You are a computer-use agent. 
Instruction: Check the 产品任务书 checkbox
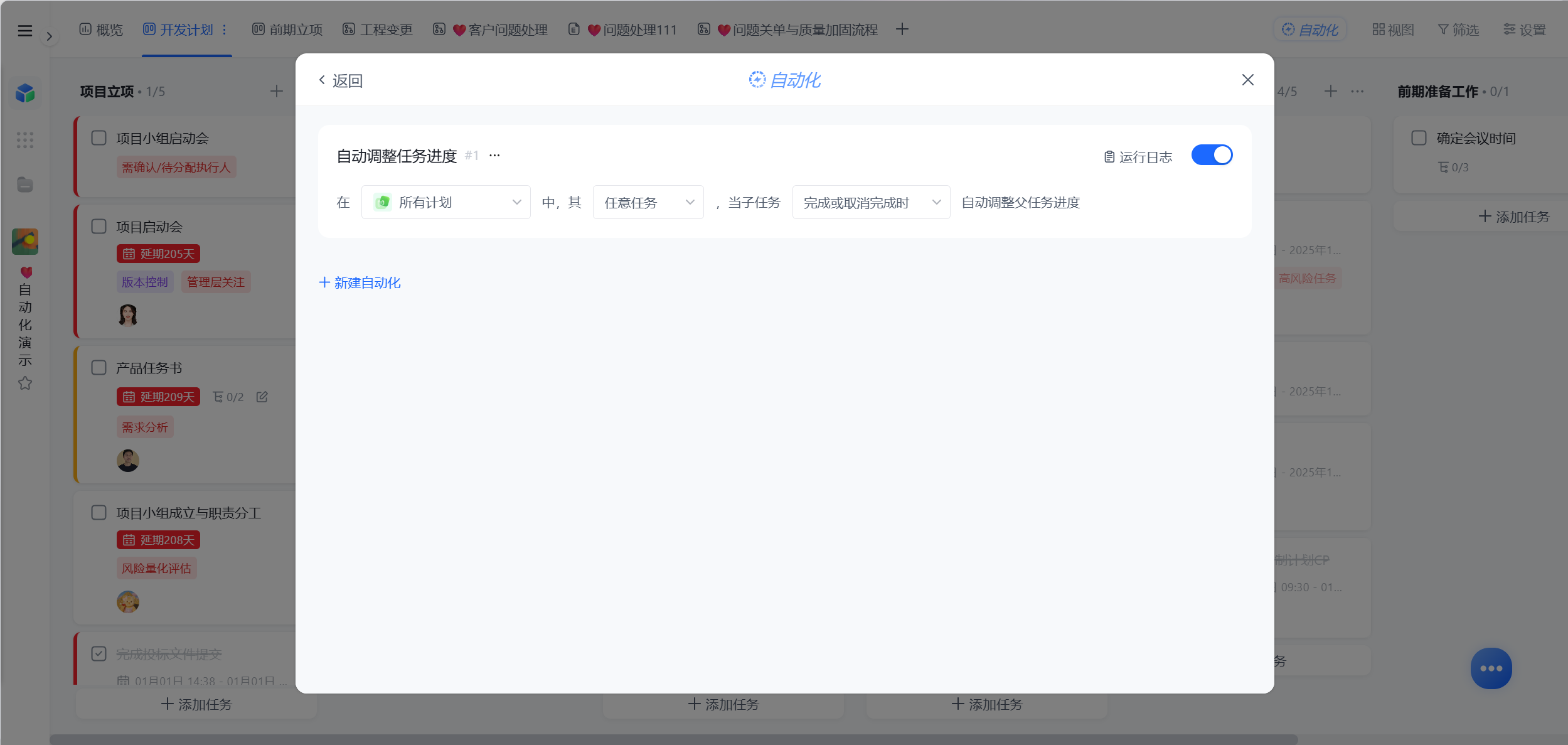click(99, 367)
